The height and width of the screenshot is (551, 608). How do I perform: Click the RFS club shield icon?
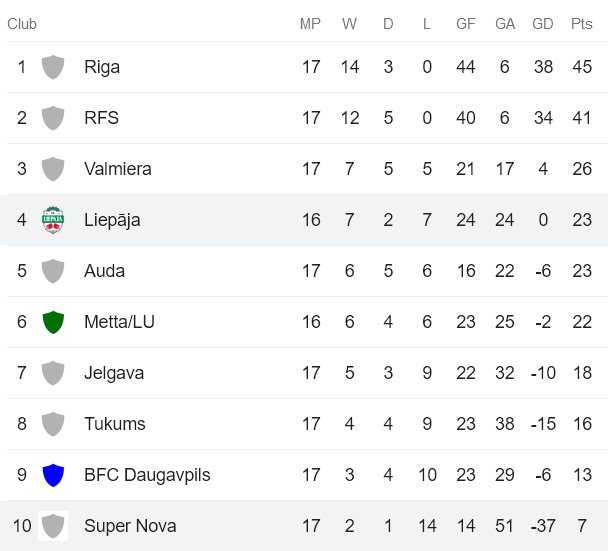tap(53, 118)
